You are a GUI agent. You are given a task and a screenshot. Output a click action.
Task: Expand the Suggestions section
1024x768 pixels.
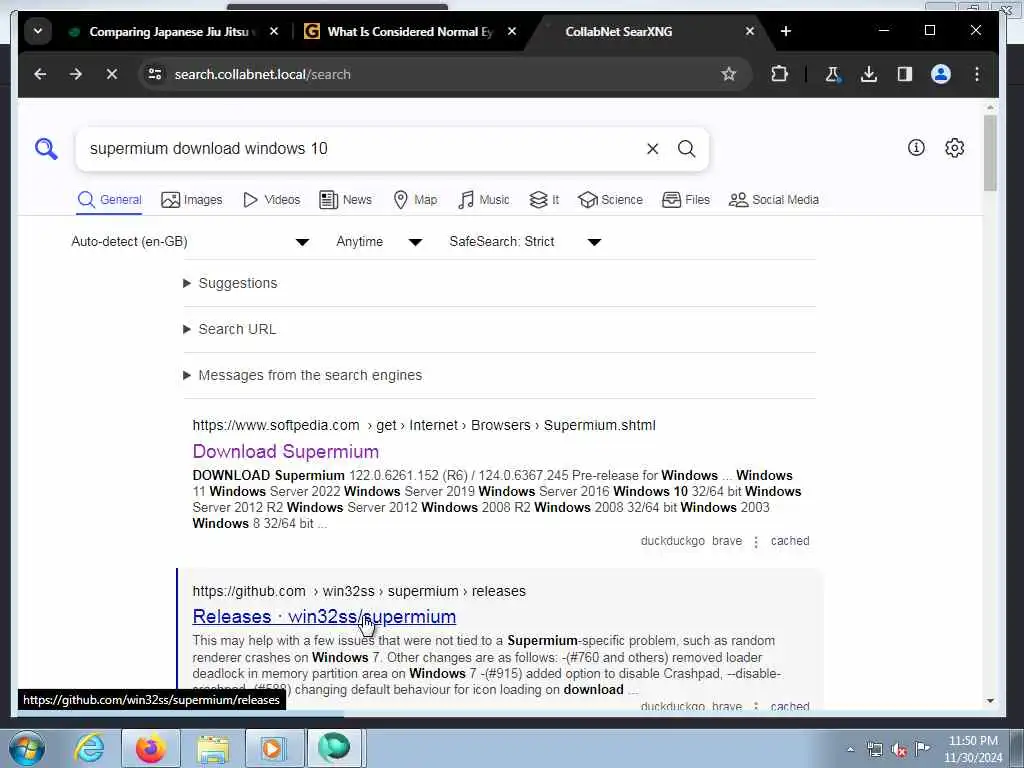[x=231, y=283]
